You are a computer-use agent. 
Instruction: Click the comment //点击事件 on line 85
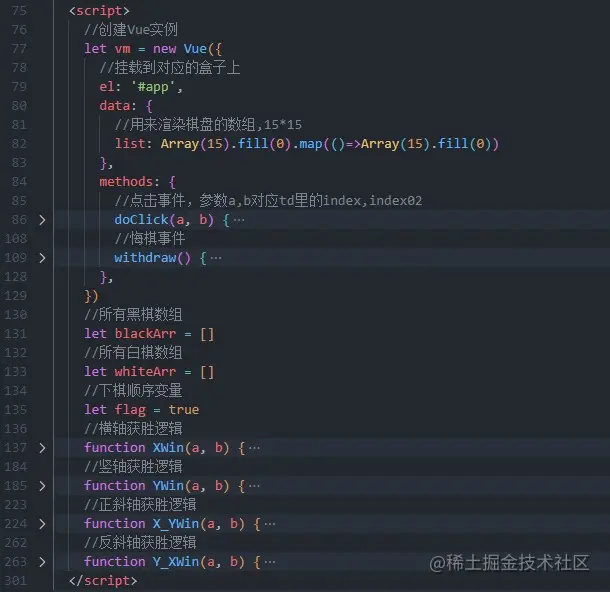click(x=268, y=201)
